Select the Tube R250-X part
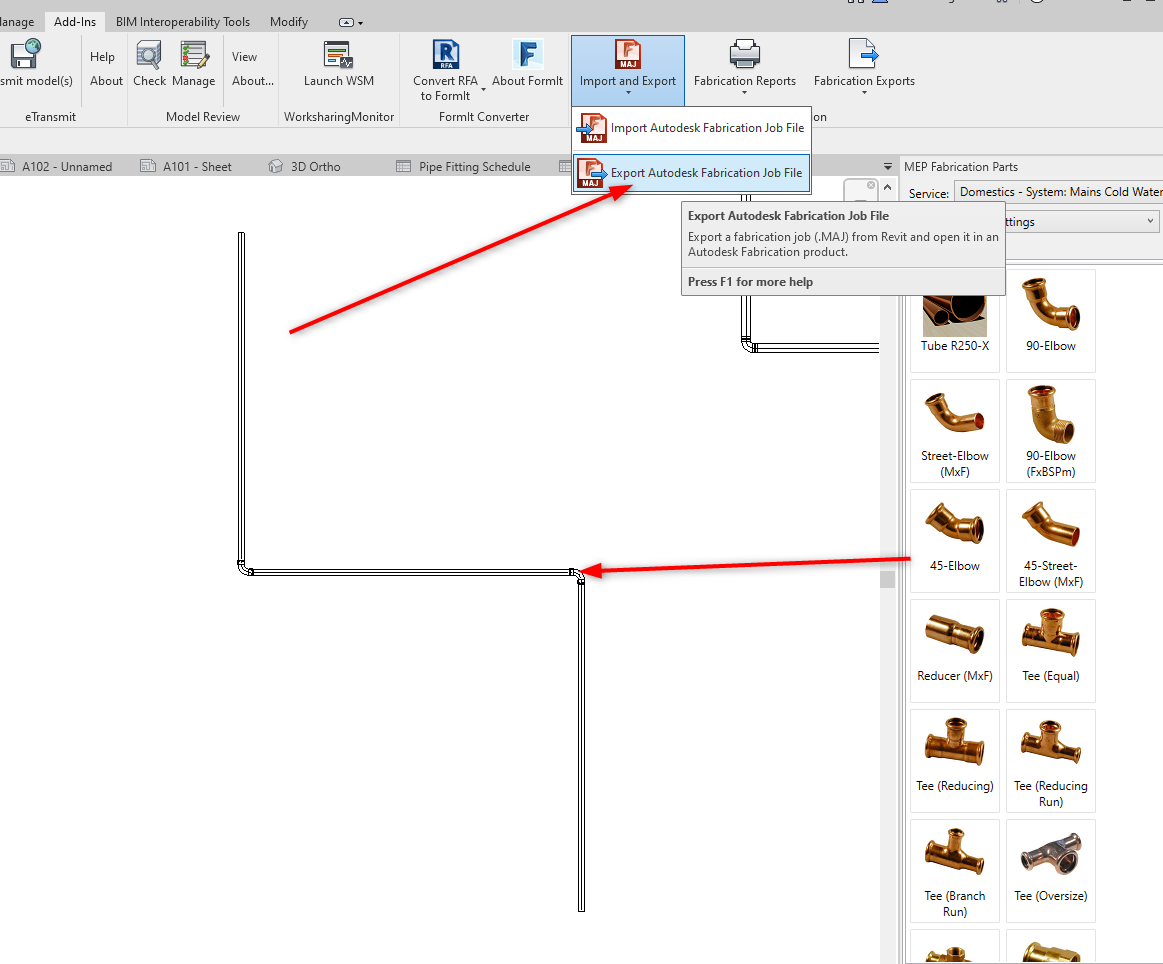Viewport: 1163px width, 964px height. click(x=955, y=323)
